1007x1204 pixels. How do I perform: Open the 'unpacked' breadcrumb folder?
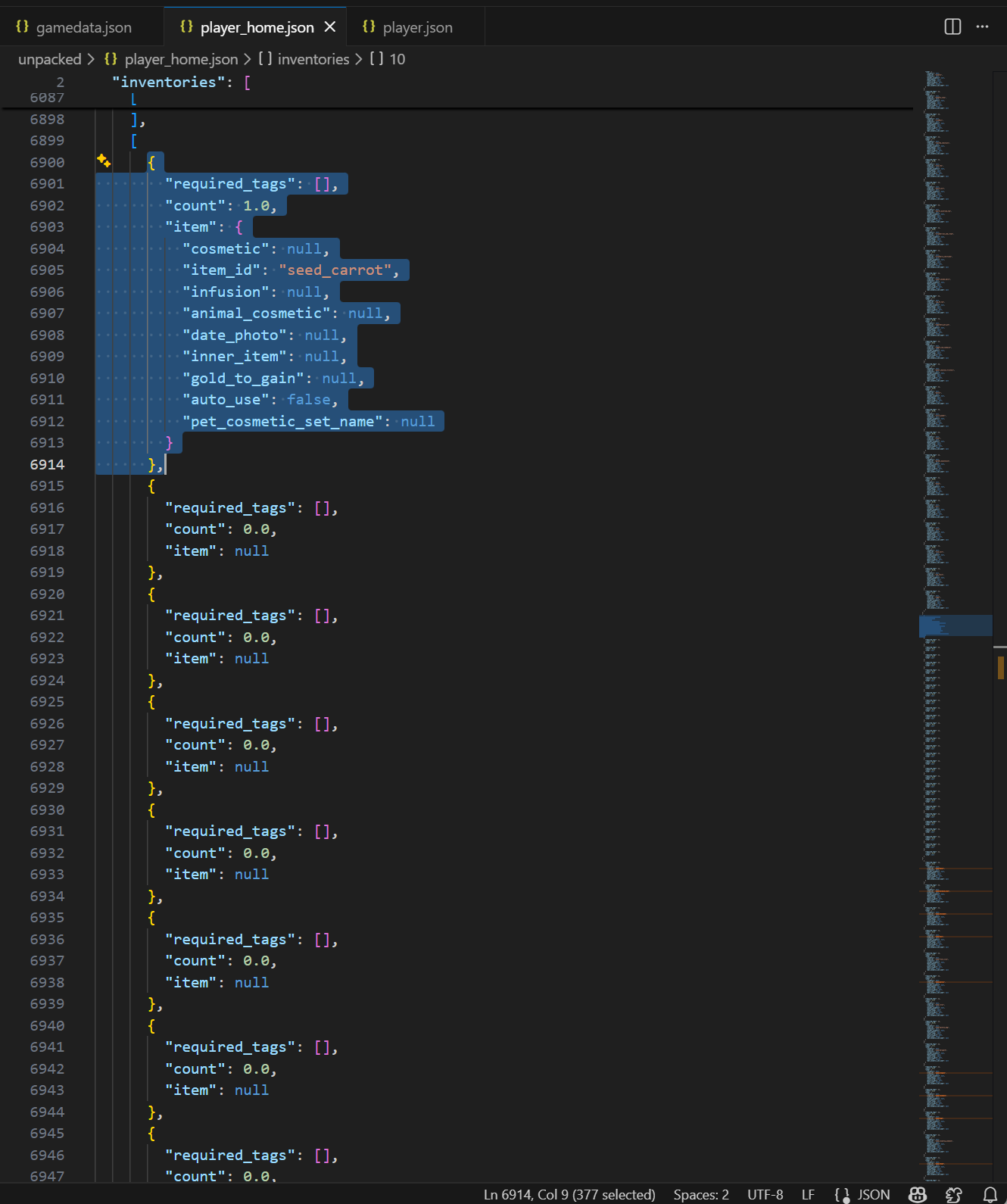[49, 59]
